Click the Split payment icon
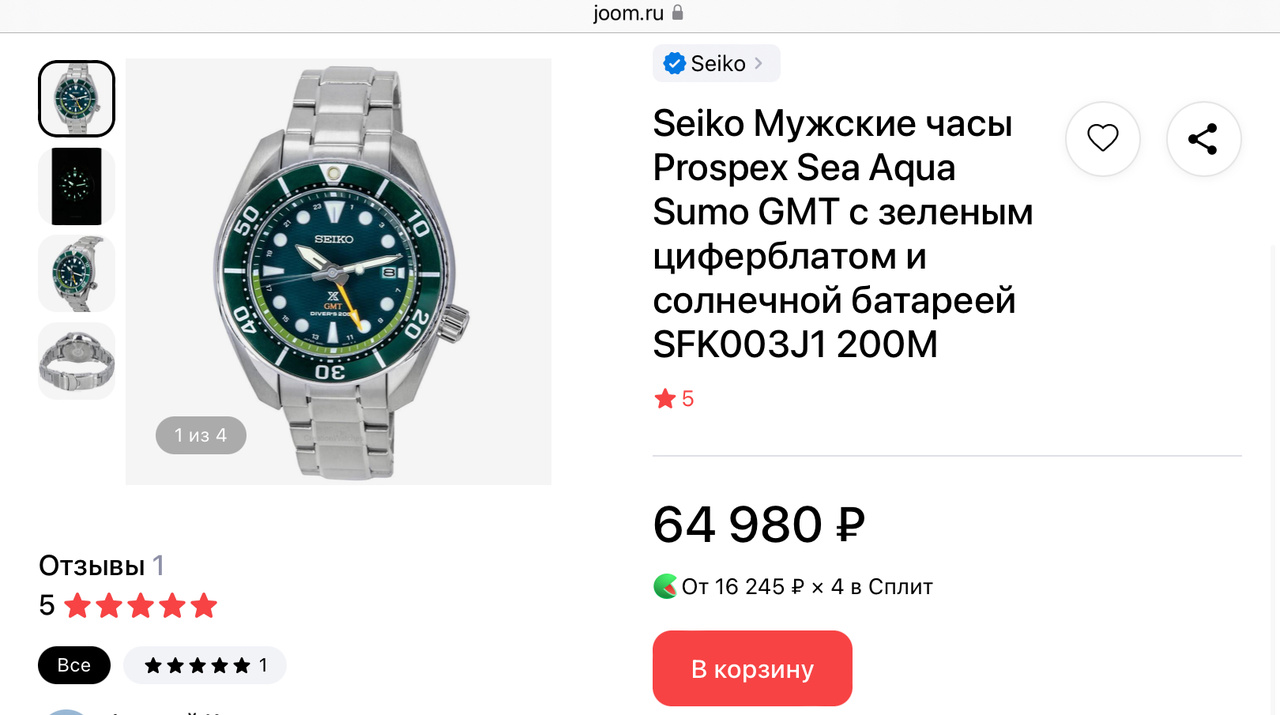The image size is (1280, 715). [665, 586]
